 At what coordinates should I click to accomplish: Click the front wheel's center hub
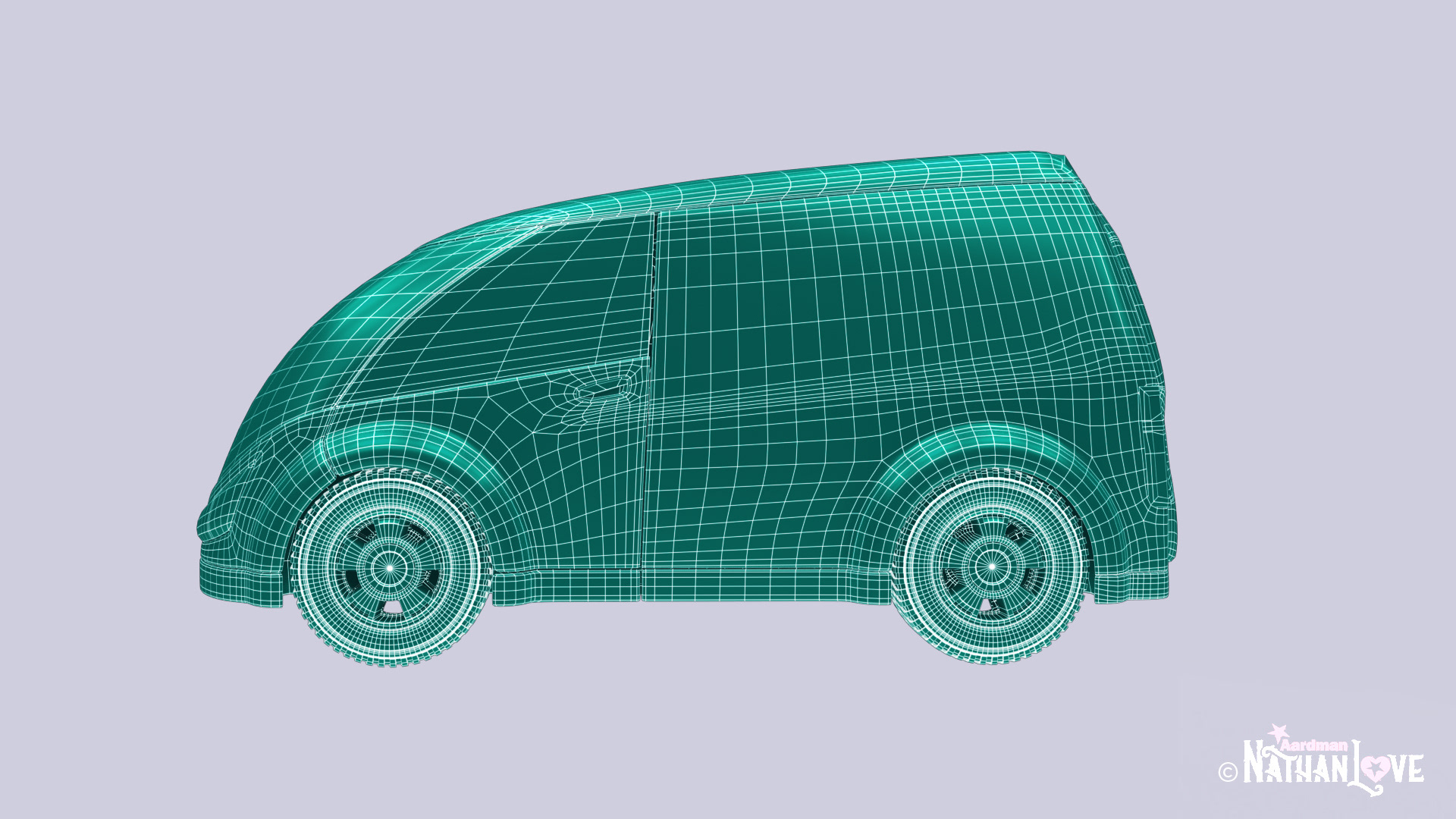click(x=389, y=566)
